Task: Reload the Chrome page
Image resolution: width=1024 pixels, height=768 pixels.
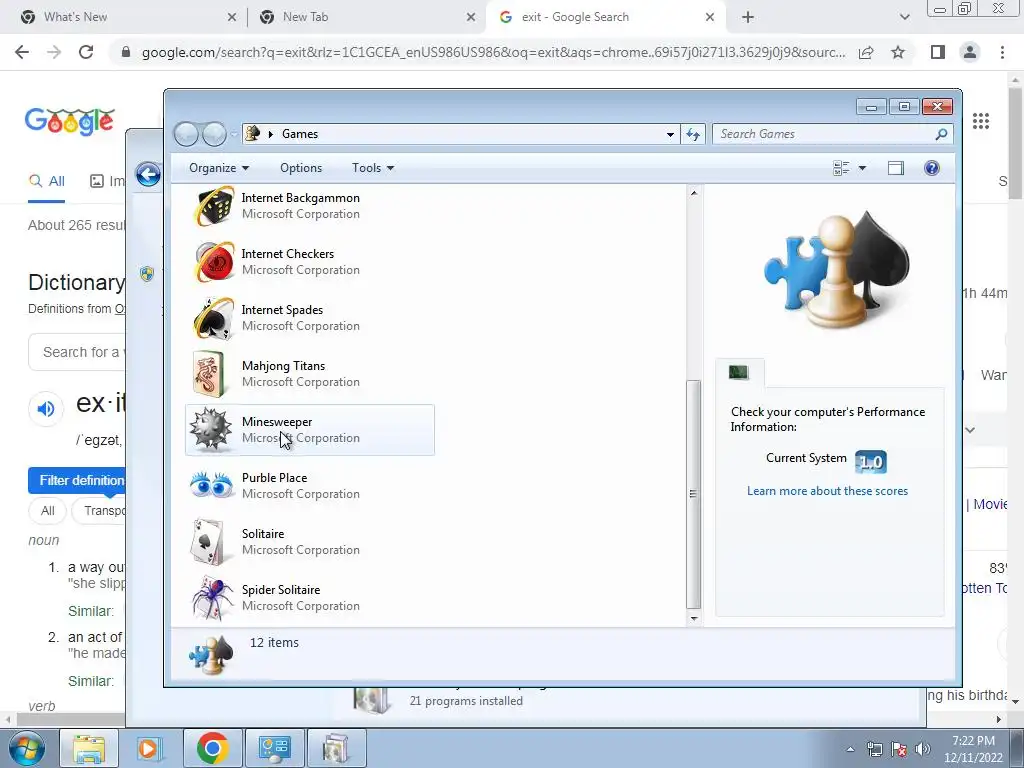Action: click(86, 52)
